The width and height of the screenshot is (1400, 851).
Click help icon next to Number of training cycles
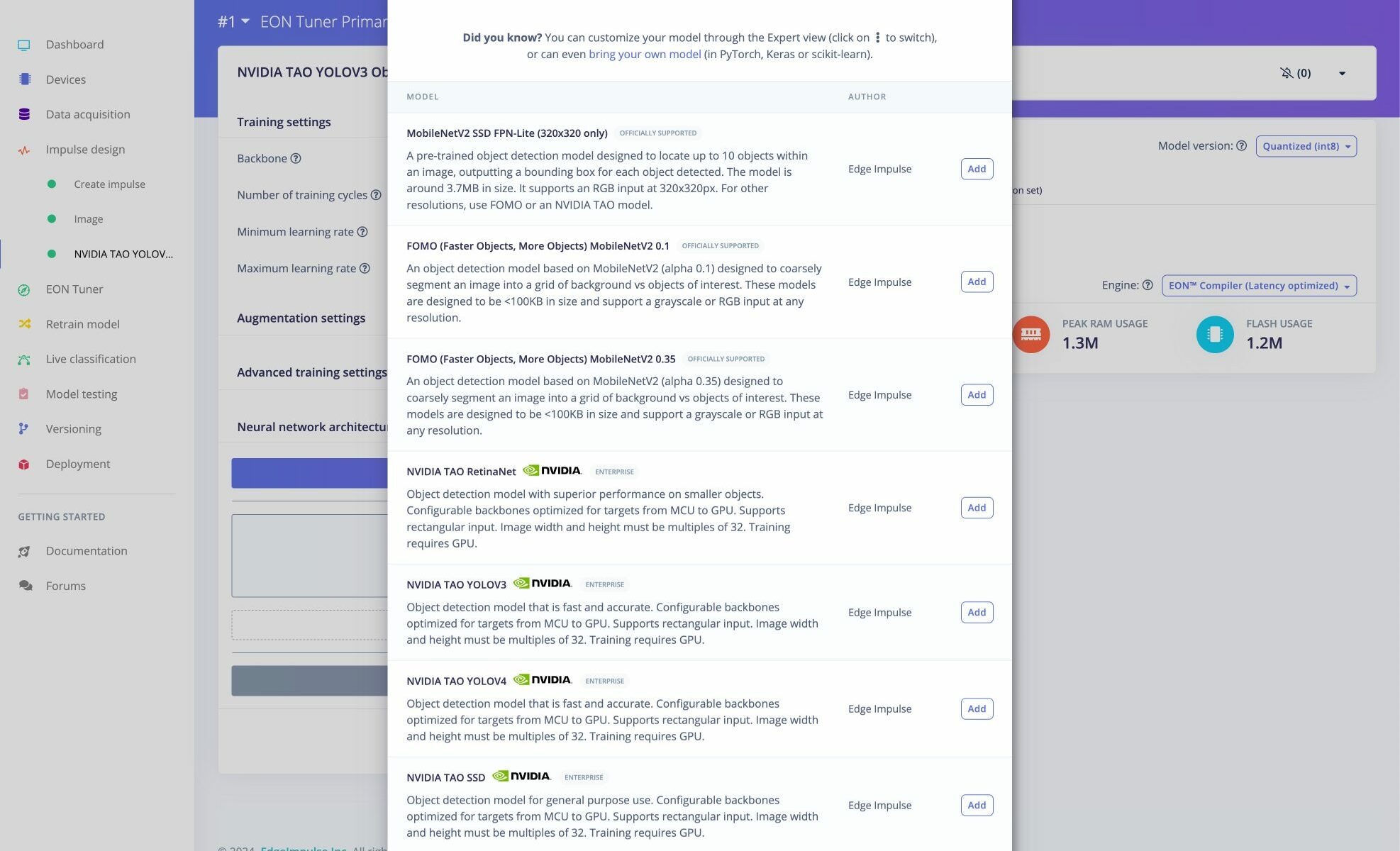376,195
